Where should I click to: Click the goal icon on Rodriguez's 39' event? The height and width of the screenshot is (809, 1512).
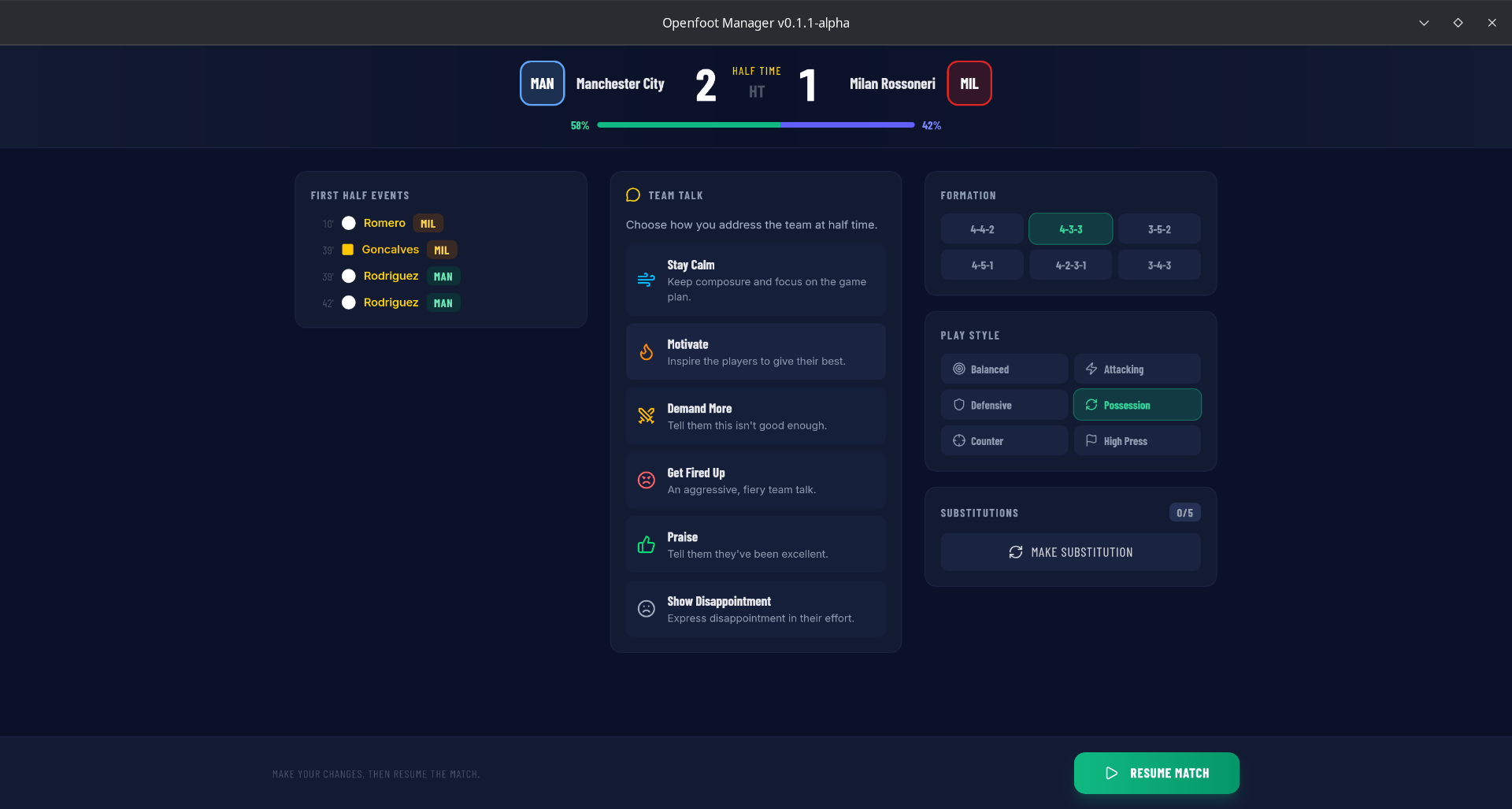(x=349, y=276)
